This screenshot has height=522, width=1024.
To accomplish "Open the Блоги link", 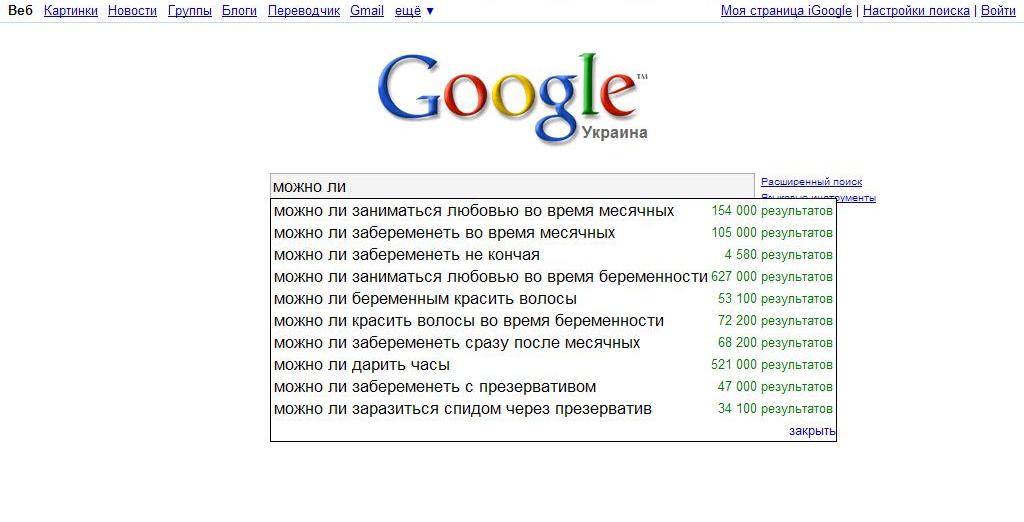I will [239, 11].
